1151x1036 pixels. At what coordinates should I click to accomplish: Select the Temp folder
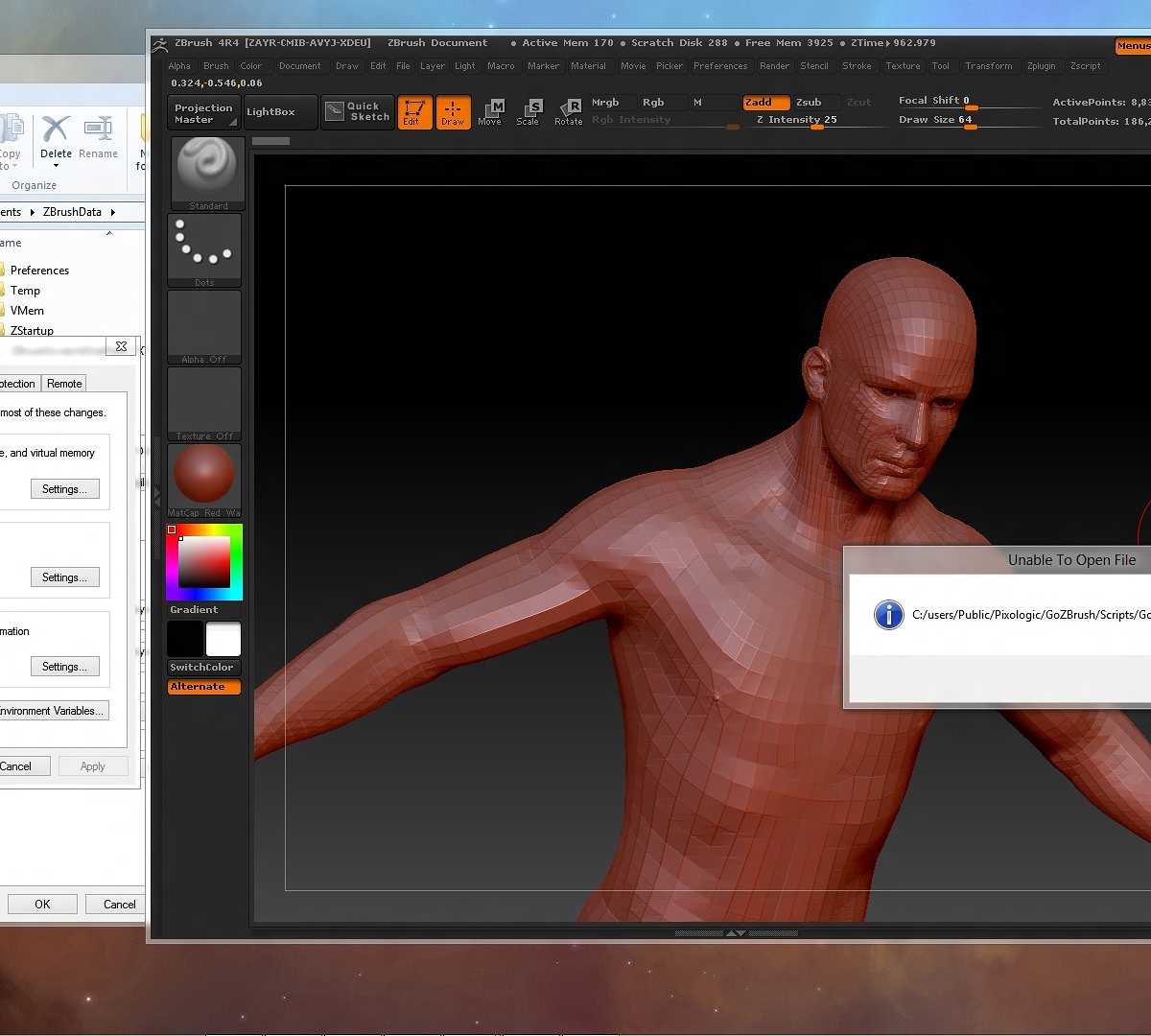tap(25, 291)
